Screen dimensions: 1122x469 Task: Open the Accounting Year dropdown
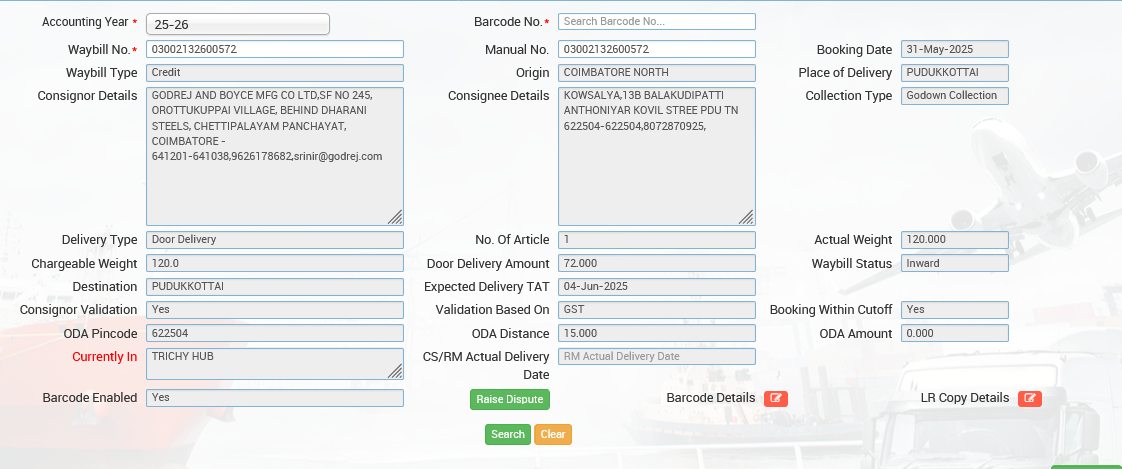point(238,24)
